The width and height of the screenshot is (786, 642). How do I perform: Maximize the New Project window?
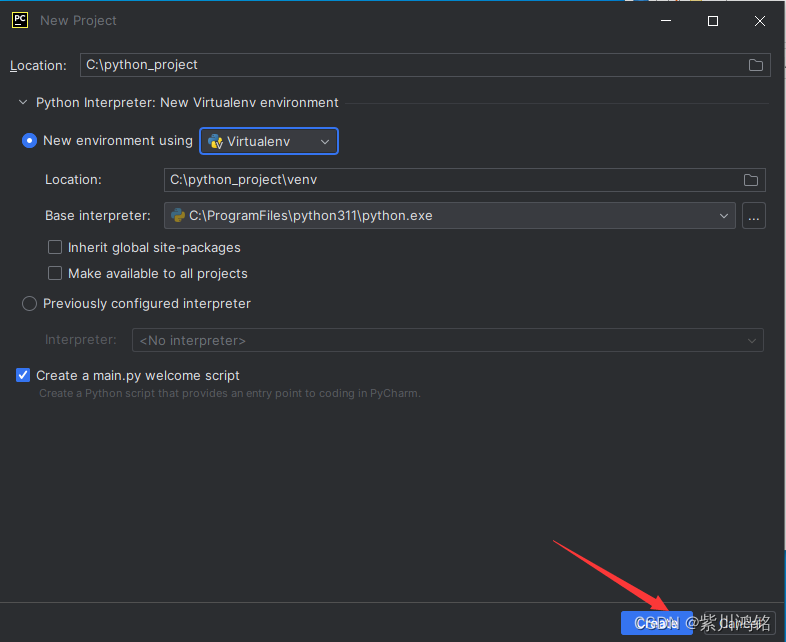click(x=712, y=21)
